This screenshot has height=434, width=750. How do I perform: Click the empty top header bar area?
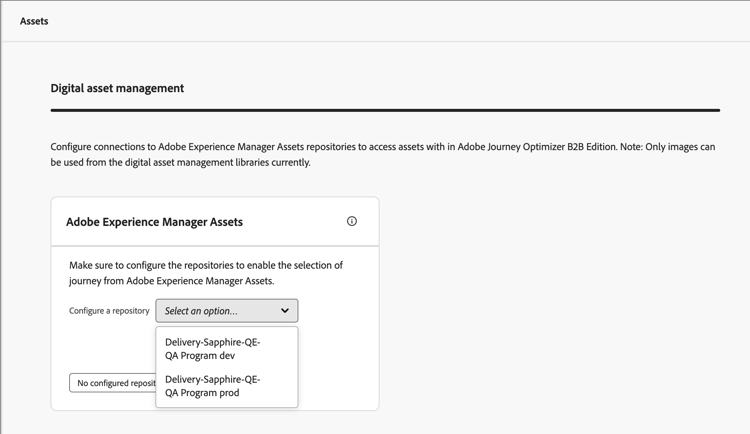tap(400, 20)
